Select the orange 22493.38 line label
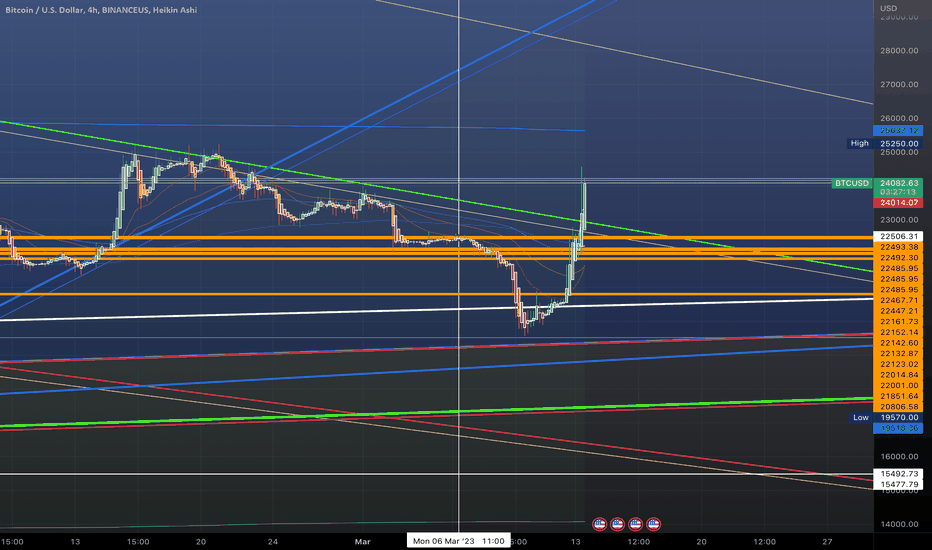This screenshot has width=932, height=550. tap(898, 247)
